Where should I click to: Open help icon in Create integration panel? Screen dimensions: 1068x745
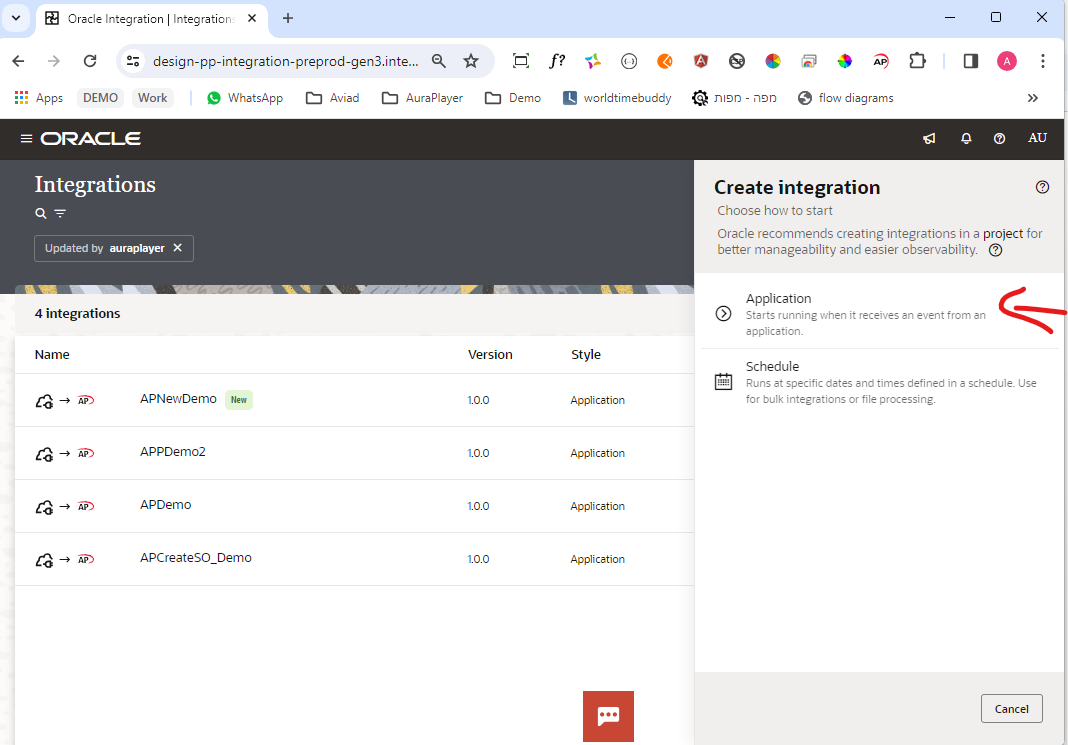(1042, 187)
